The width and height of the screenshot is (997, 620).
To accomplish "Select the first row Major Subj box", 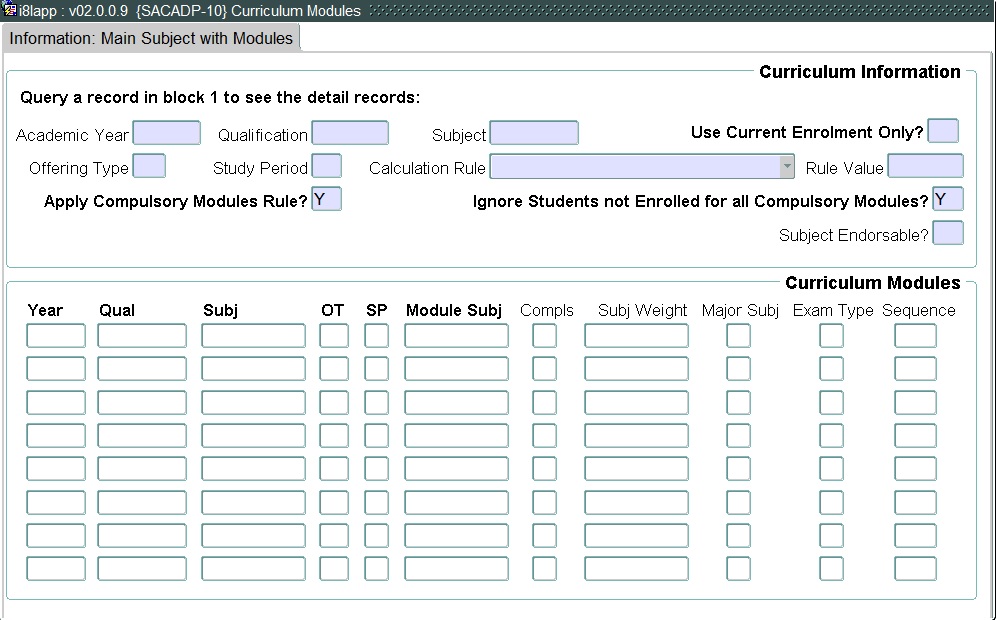I will pyautogui.click(x=738, y=336).
